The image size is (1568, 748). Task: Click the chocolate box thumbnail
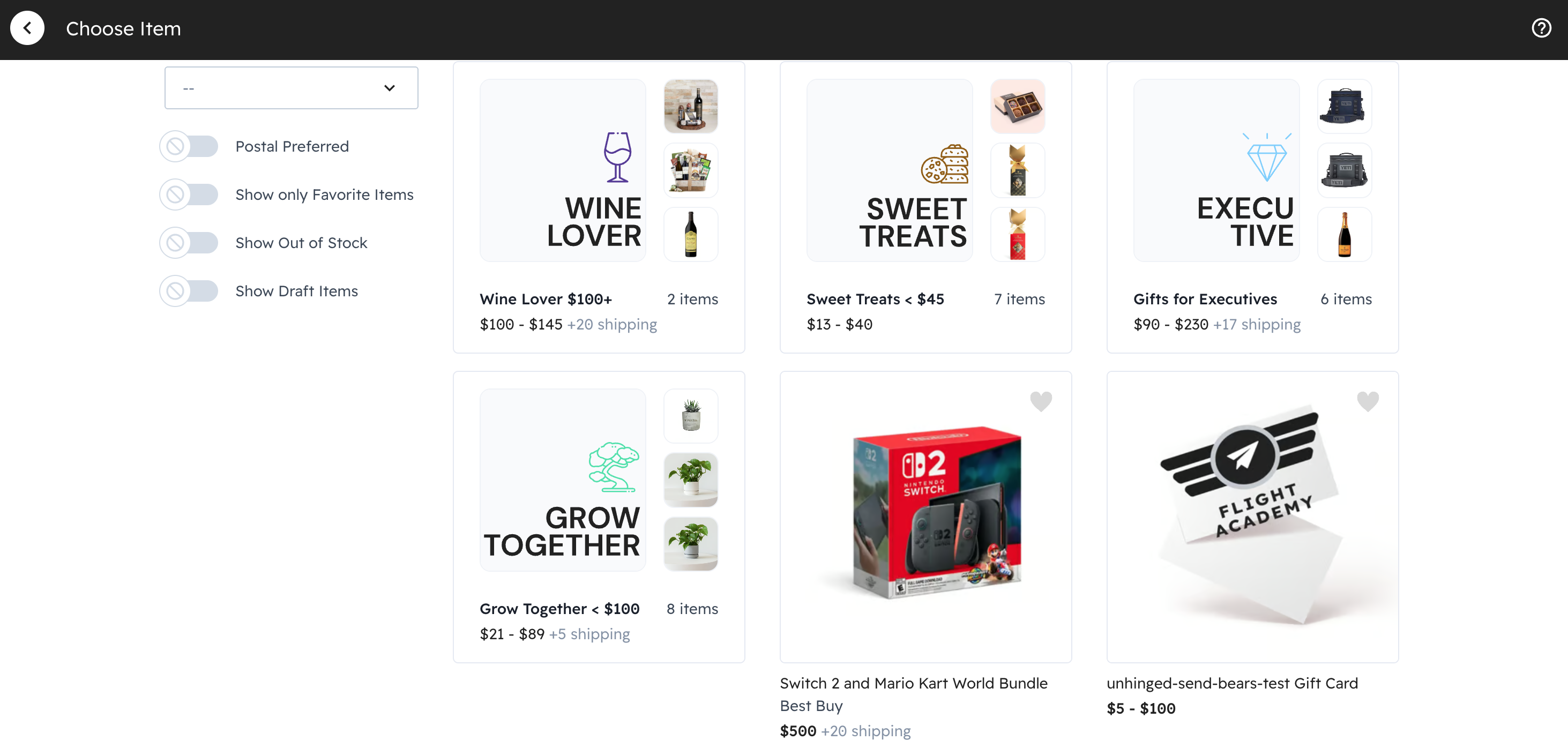coord(1017,107)
